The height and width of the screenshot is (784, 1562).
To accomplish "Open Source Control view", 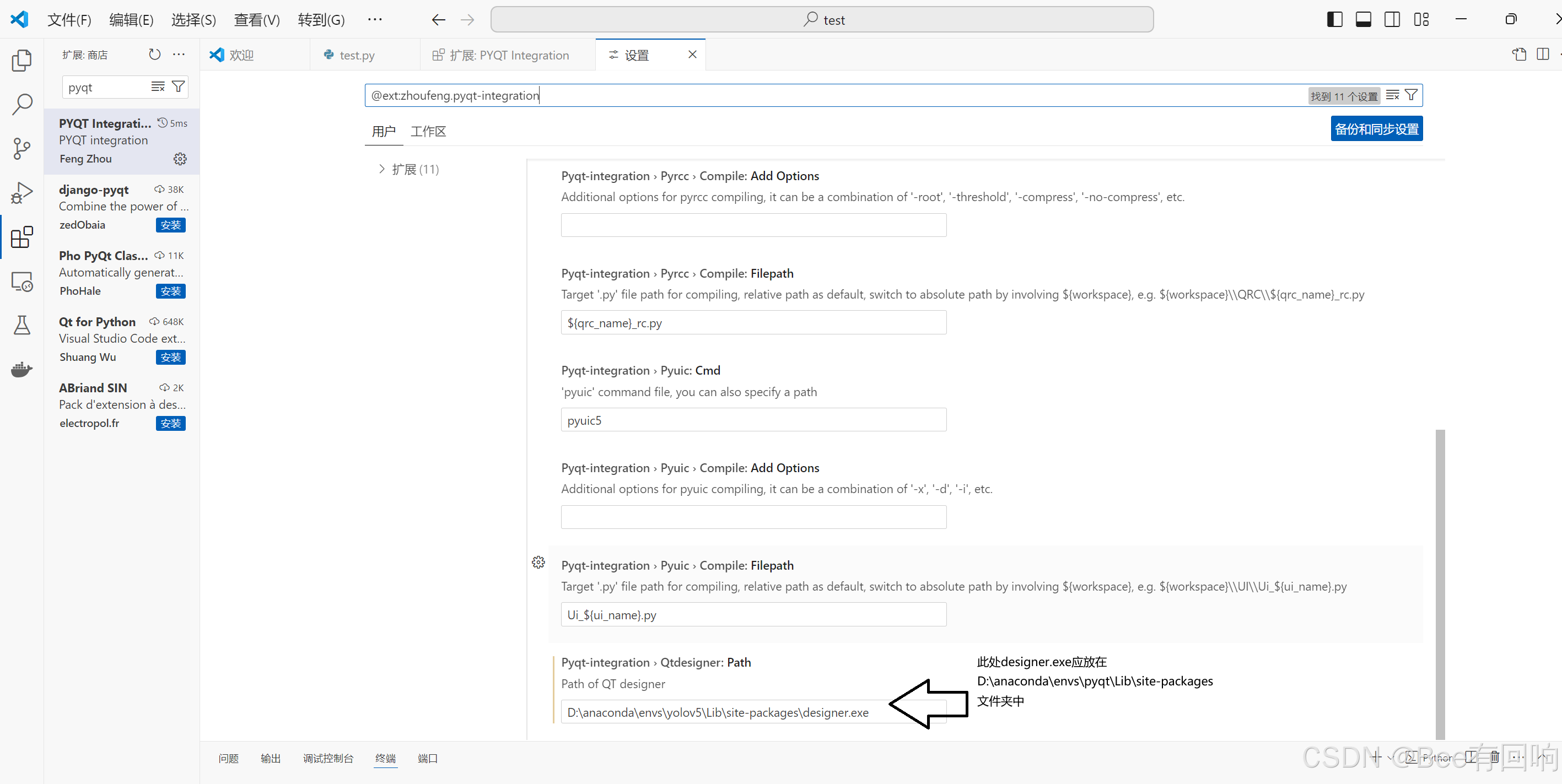I will coord(22,149).
